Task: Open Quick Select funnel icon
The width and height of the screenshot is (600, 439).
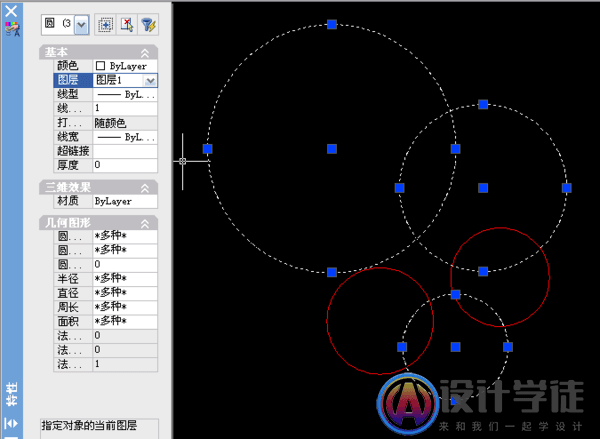Action: coord(148,25)
